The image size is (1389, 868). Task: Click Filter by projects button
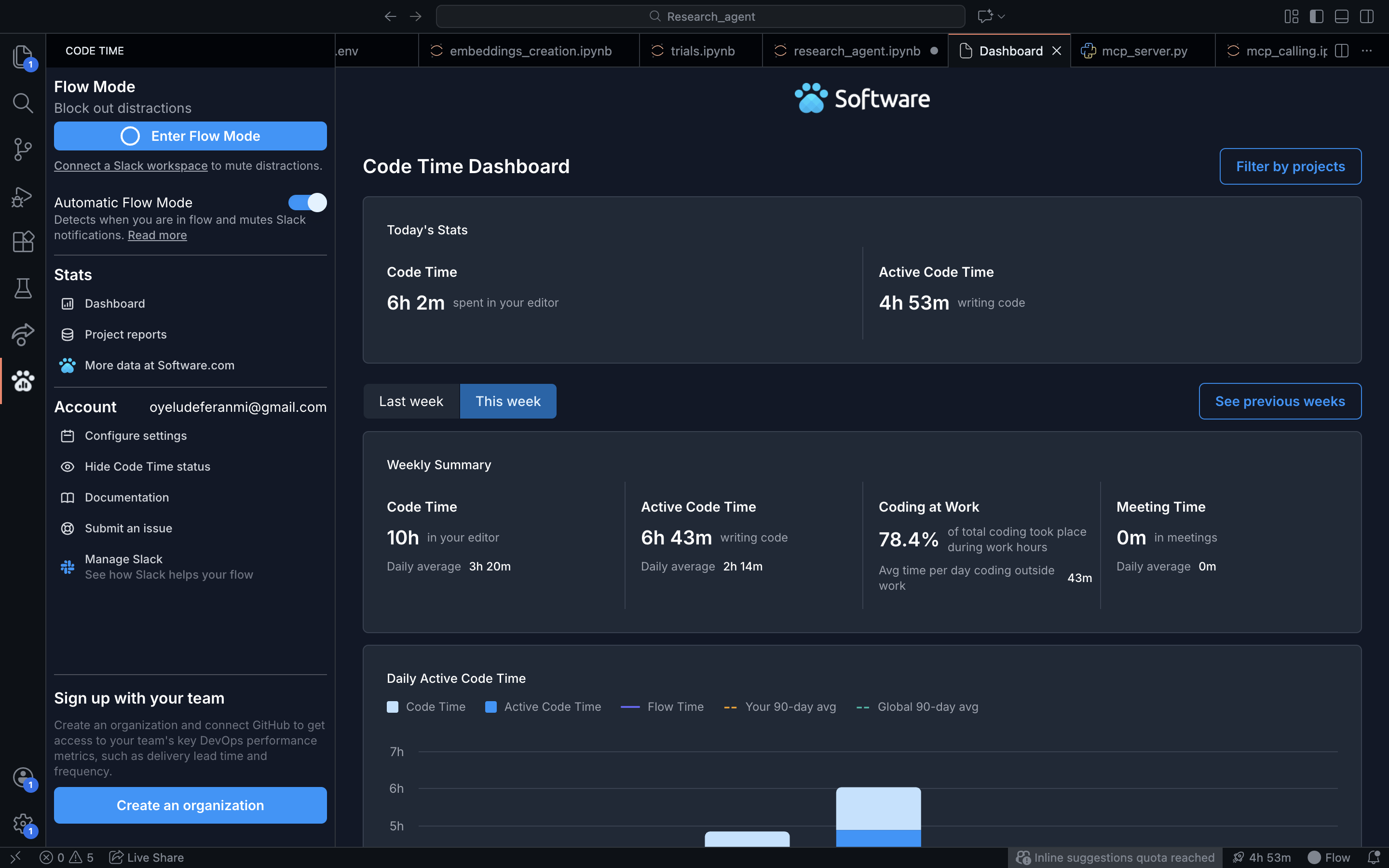[x=1290, y=166]
